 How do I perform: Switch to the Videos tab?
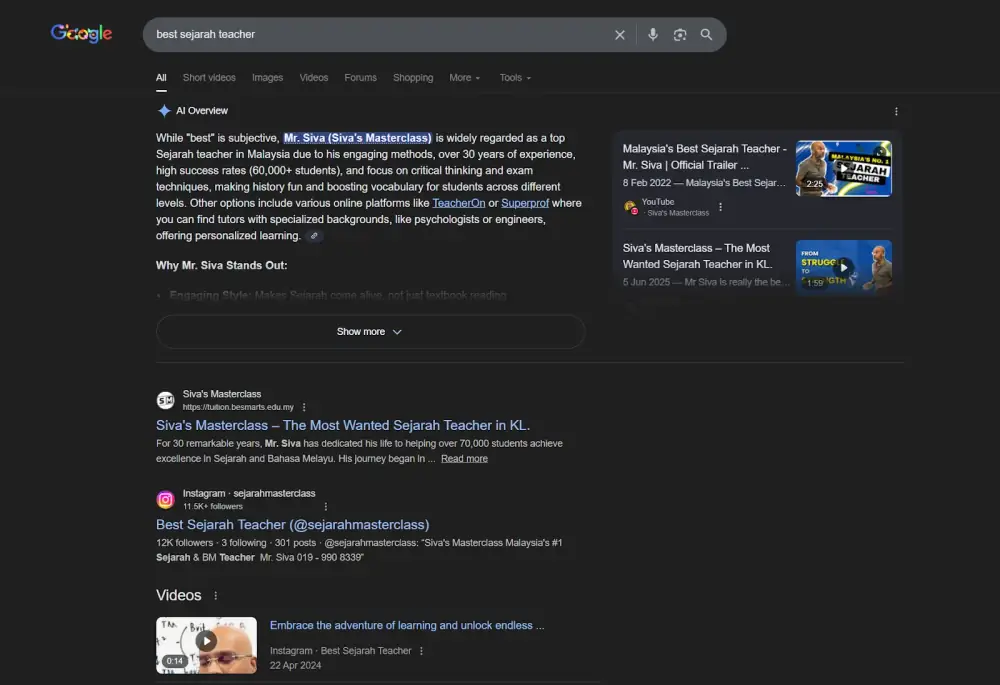[314, 78]
